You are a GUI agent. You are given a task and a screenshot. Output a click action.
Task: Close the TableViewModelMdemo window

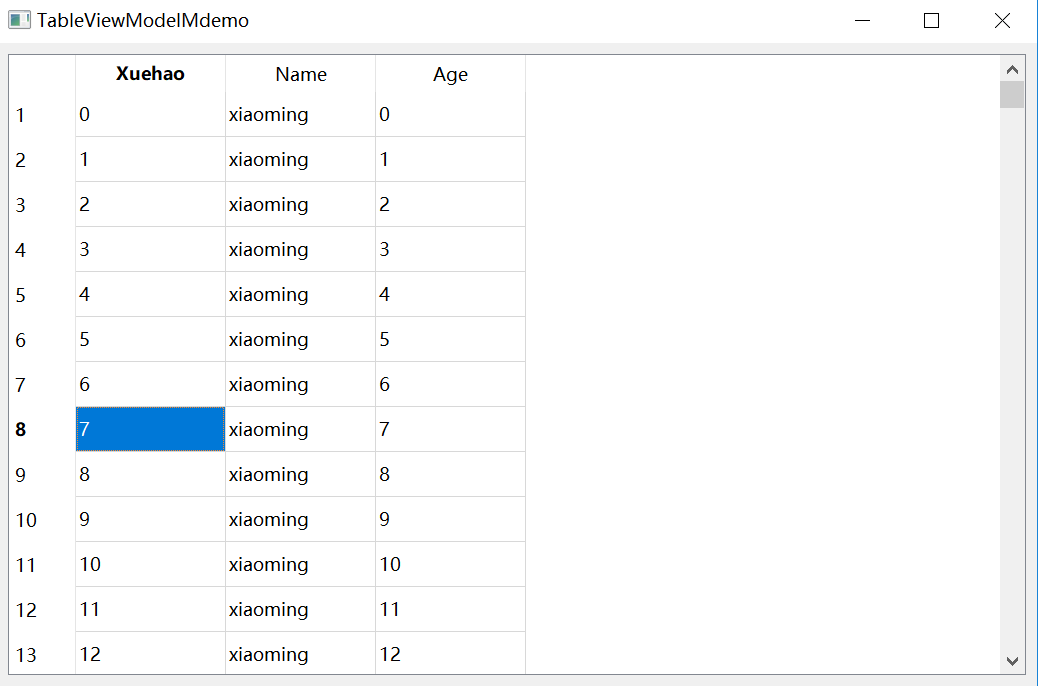point(1002,21)
